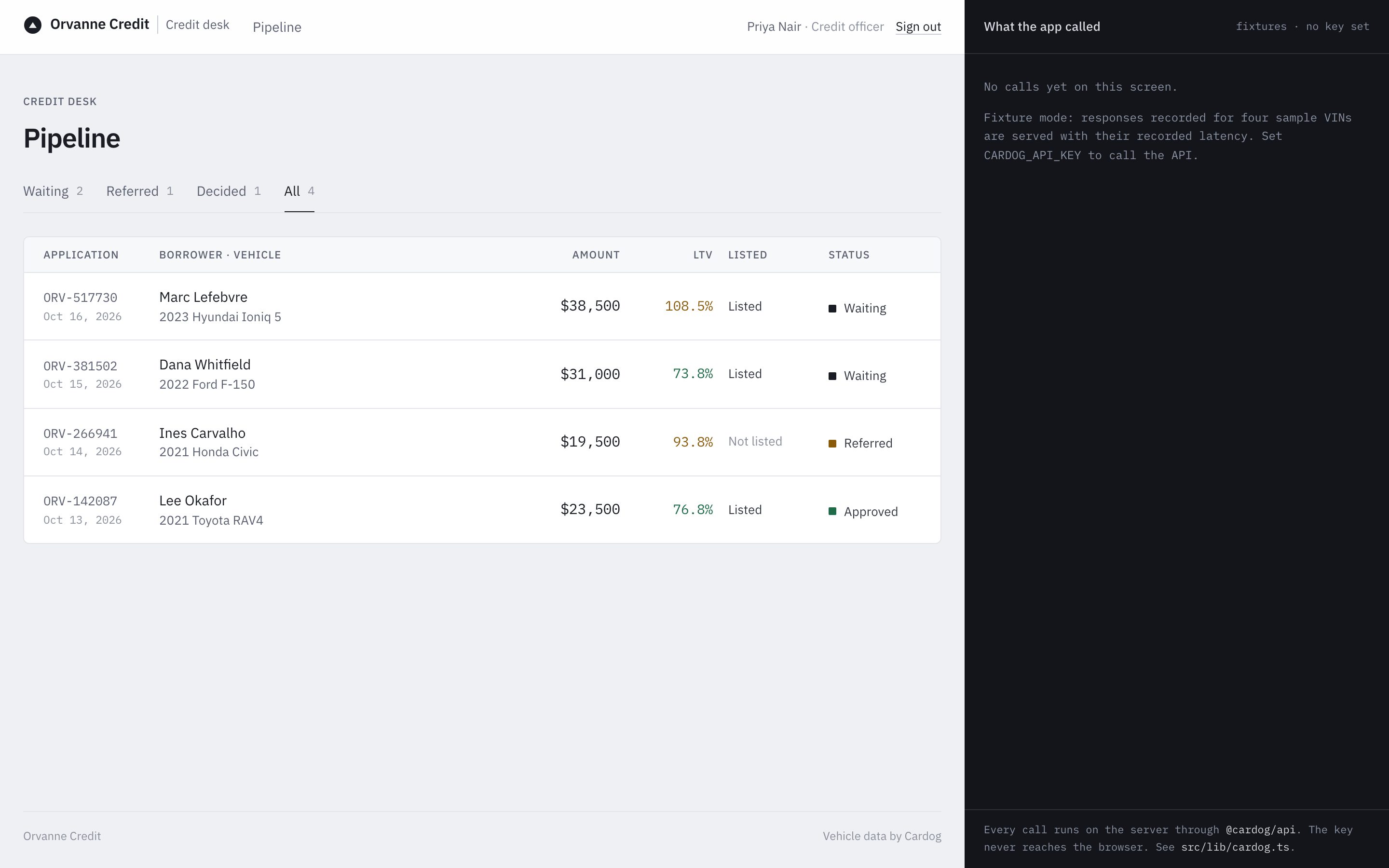
Task: Click the Orvanne Credit brand name
Action: pyautogui.click(x=99, y=24)
